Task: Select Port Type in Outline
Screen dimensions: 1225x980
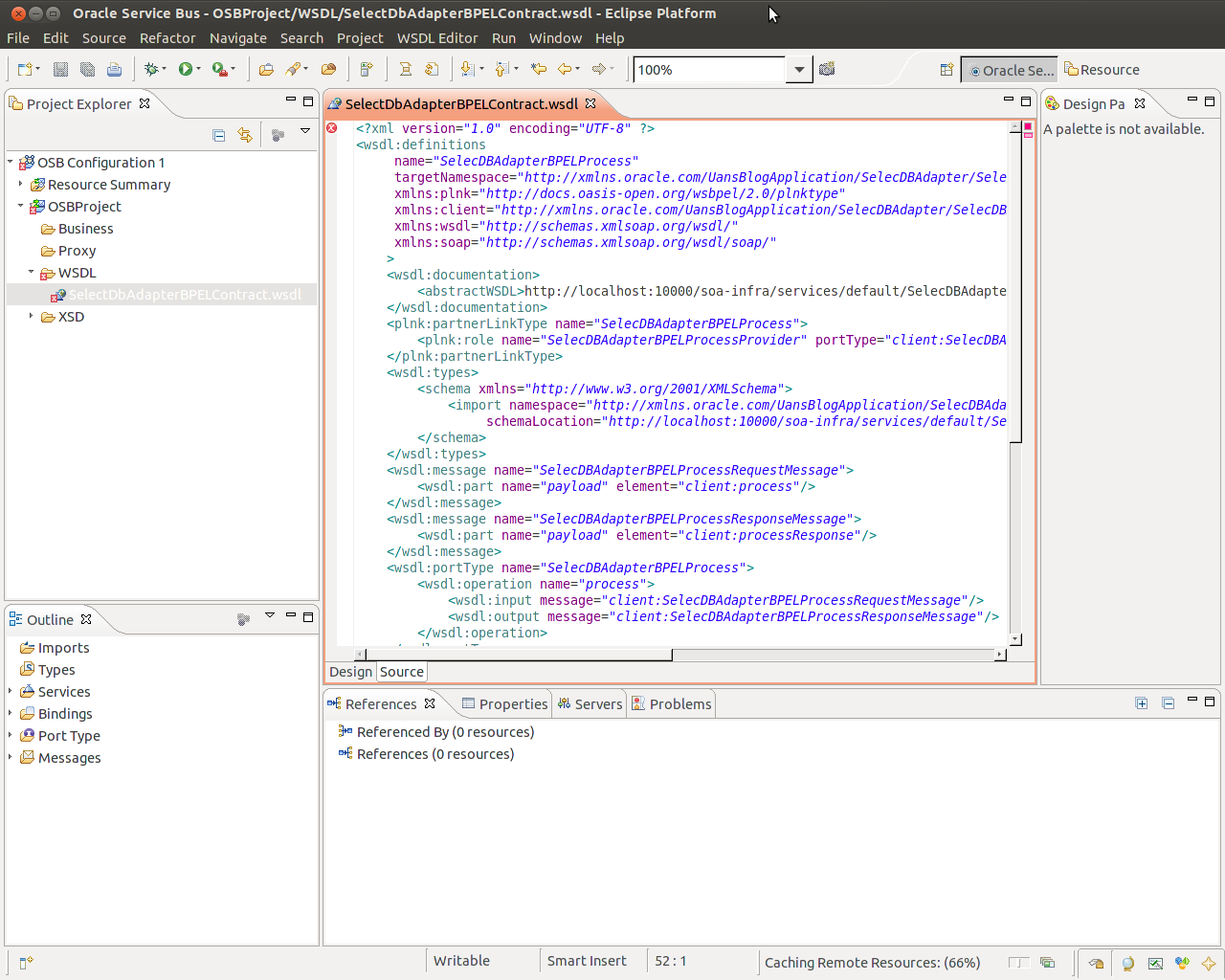Action: coord(69,736)
